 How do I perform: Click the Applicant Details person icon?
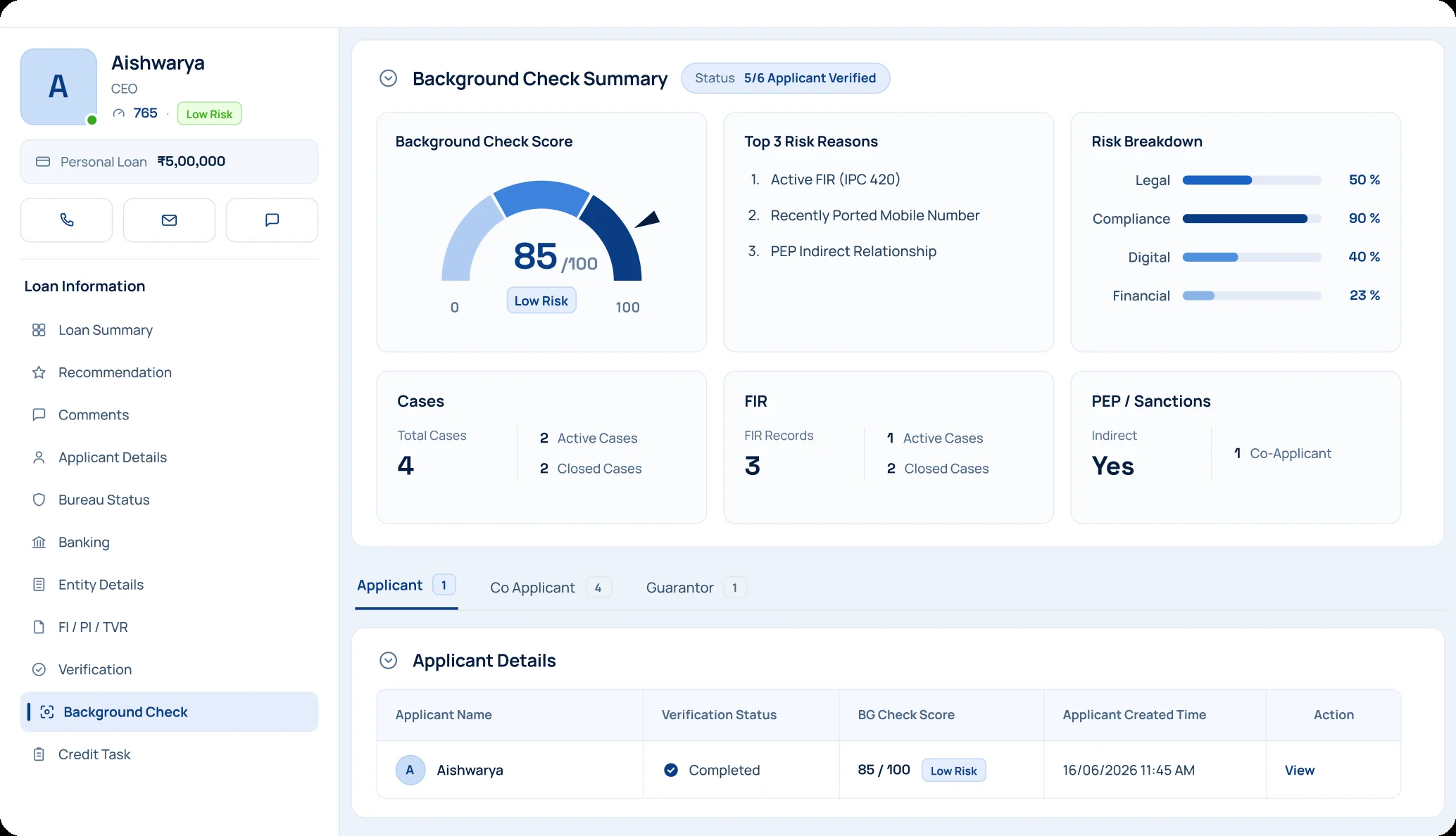click(x=39, y=457)
